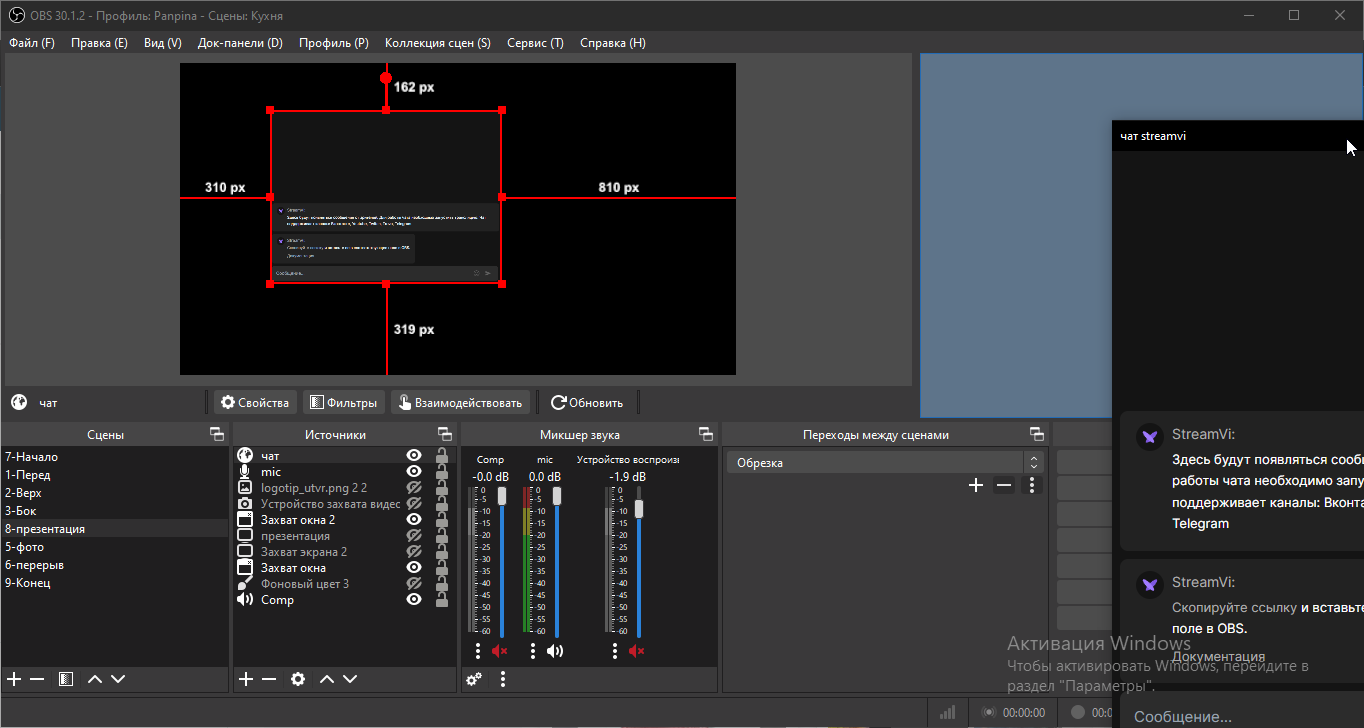The width and height of the screenshot is (1364, 728).
Task: Click mic volume slider handle
Action: point(557,496)
